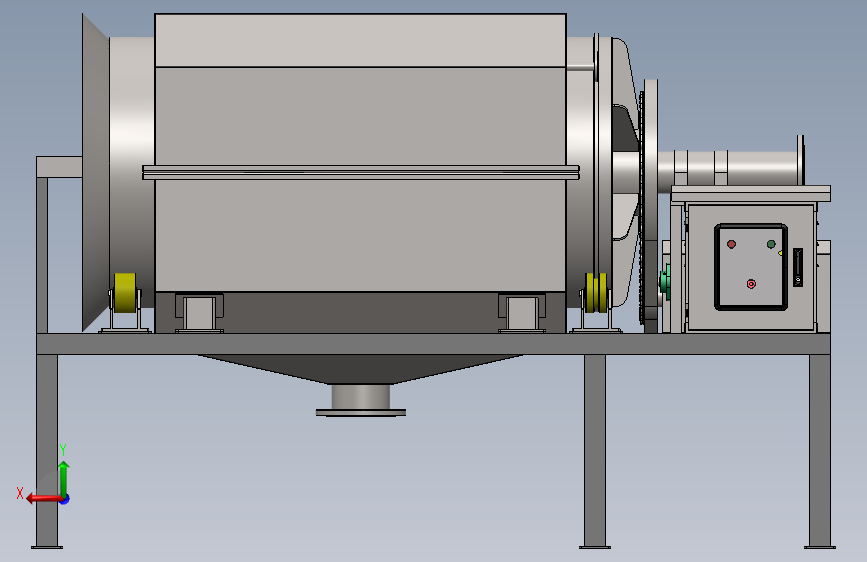Viewport: 867px width, 562px height.
Task: Click the green Y axis arrow of the triad
Action: point(64,479)
